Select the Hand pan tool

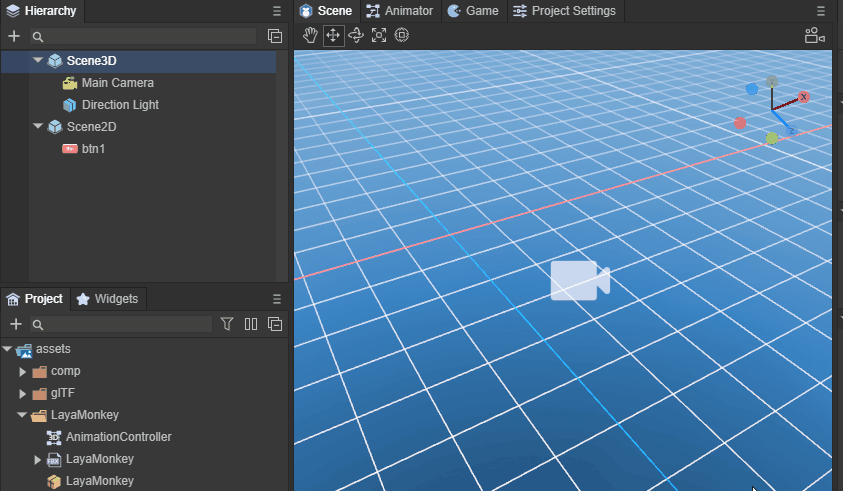[310, 35]
